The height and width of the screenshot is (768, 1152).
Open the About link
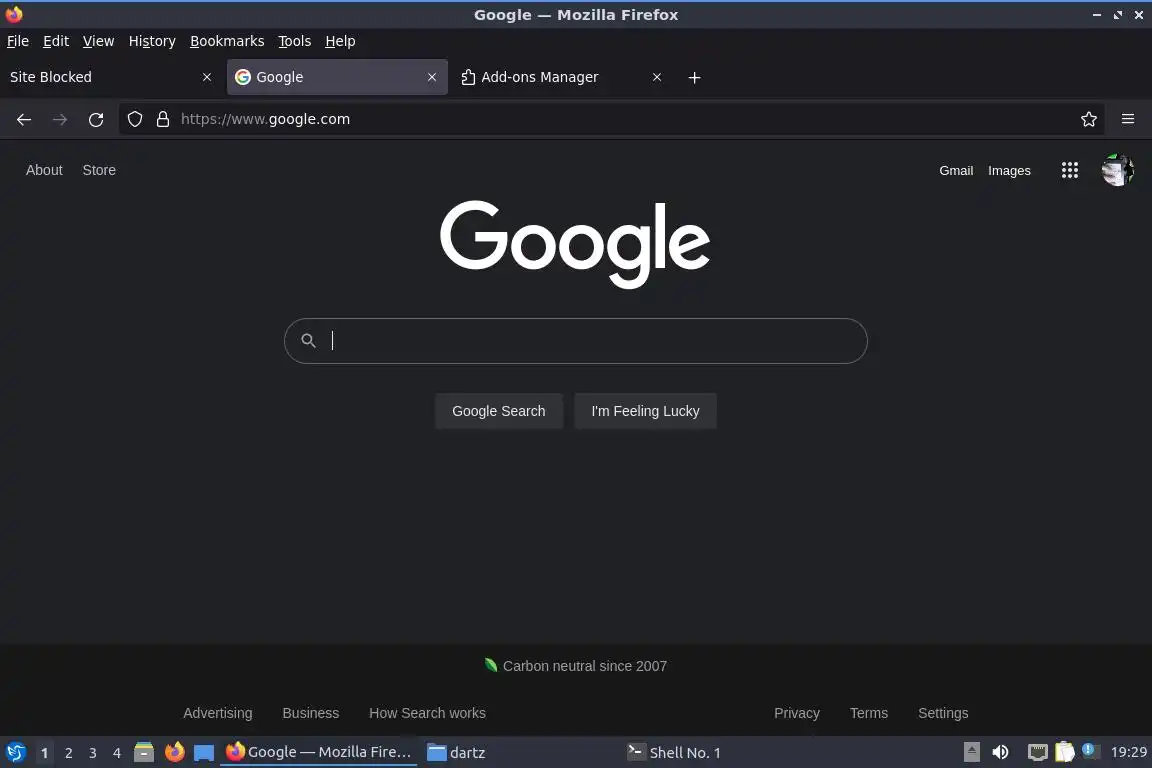click(44, 170)
